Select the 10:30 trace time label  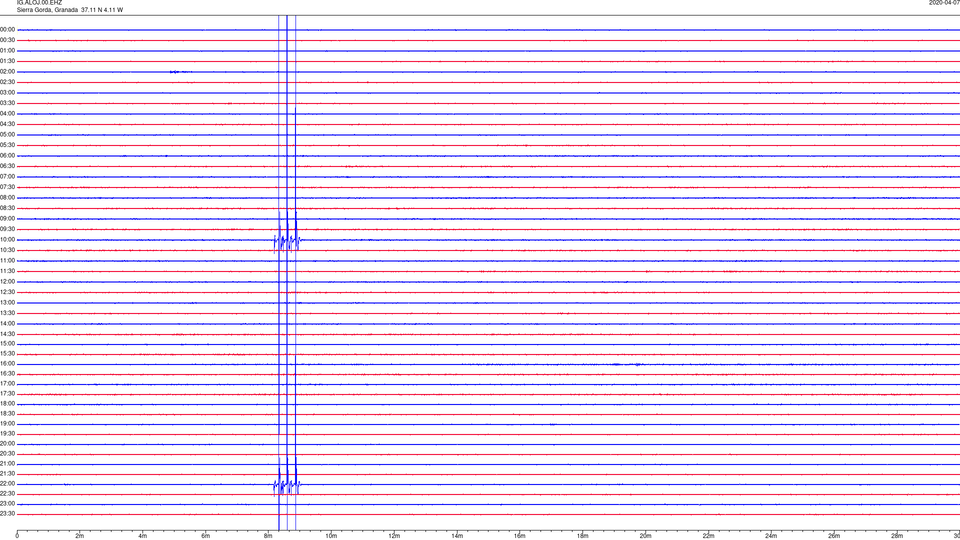coord(7,250)
